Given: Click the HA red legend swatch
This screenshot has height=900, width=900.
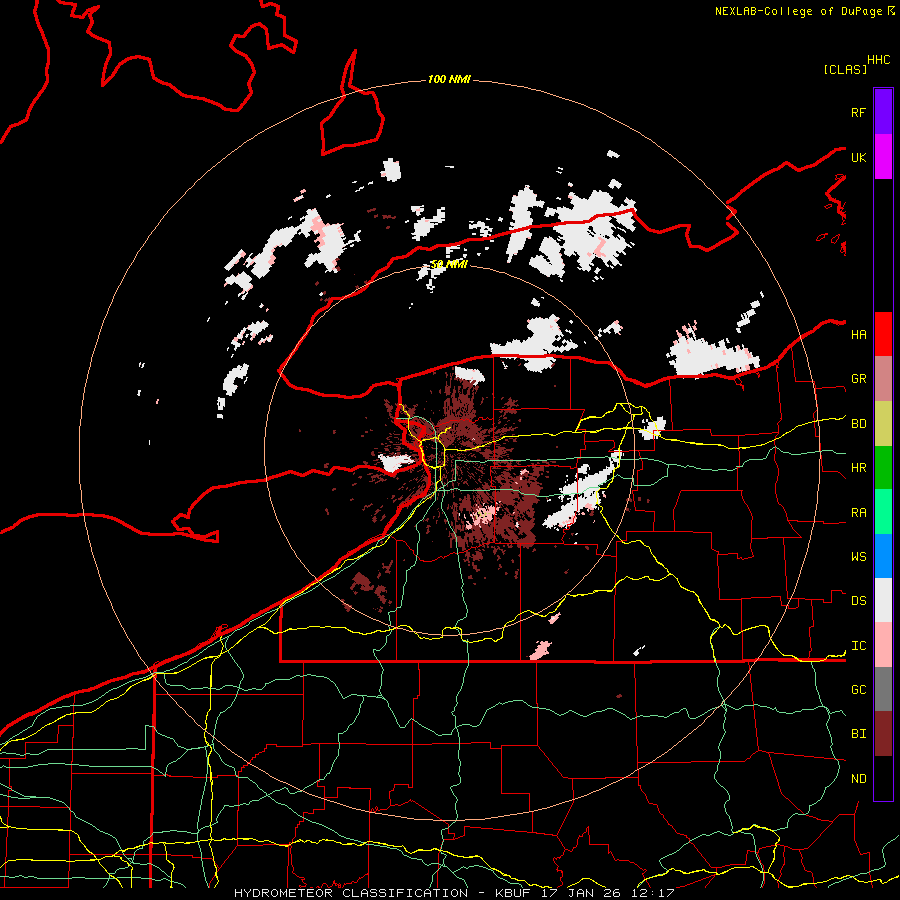Looking at the screenshot, I should tap(883, 334).
